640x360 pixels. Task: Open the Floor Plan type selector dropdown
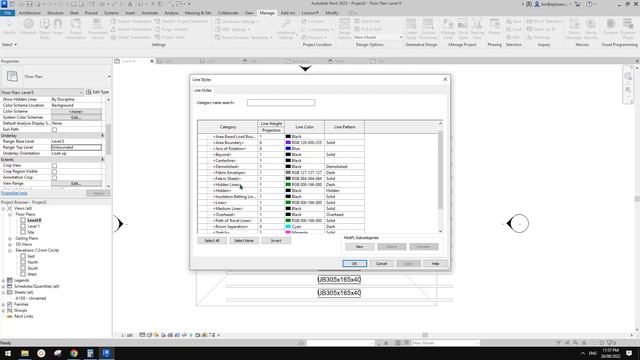pos(109,76)
